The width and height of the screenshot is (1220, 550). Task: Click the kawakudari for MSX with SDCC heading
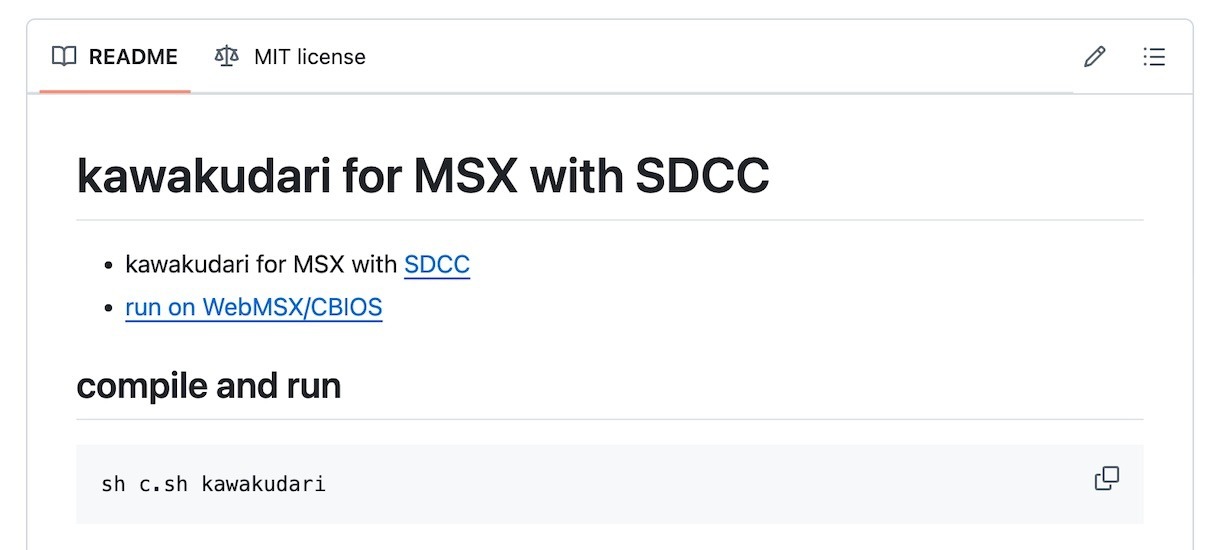[423, 177]
